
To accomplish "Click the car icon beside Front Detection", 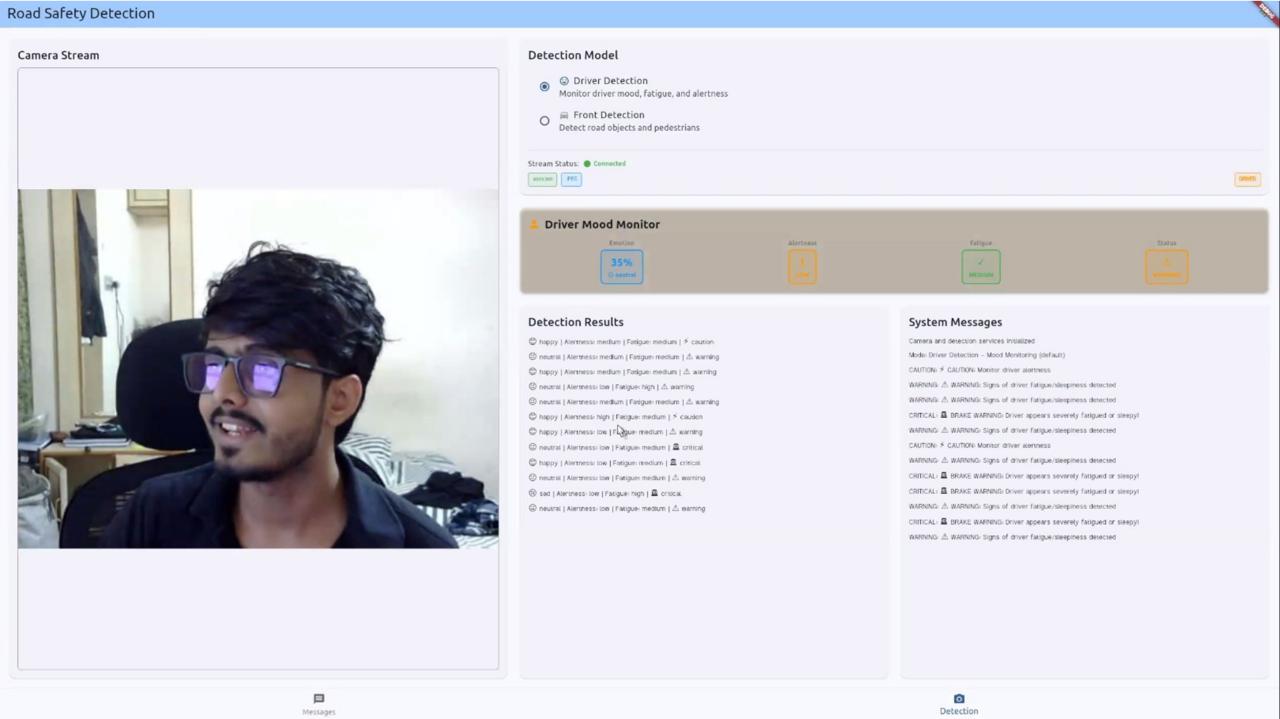I will [564, 115].
